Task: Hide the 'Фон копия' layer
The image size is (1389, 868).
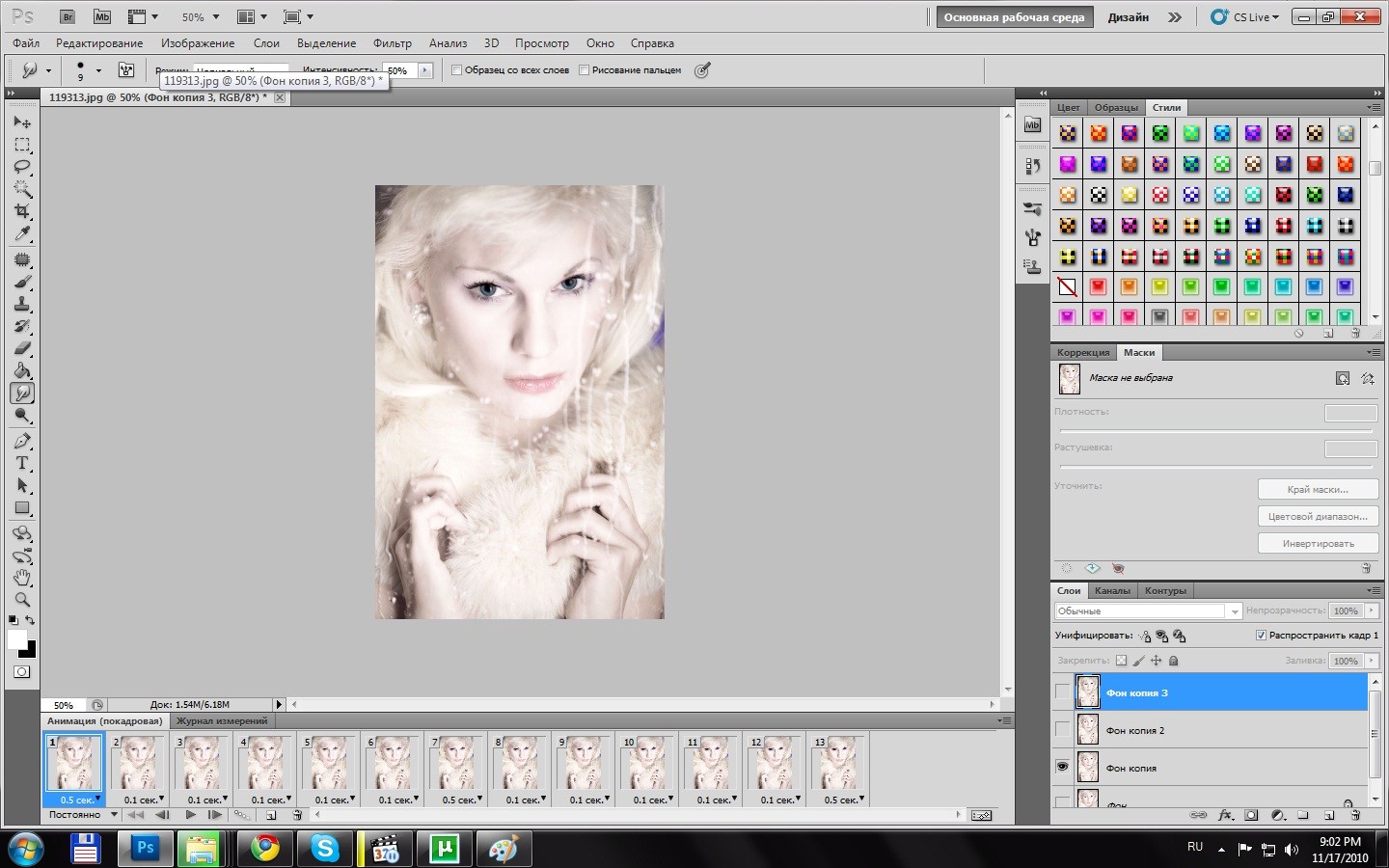Action: pos(1062,767)
